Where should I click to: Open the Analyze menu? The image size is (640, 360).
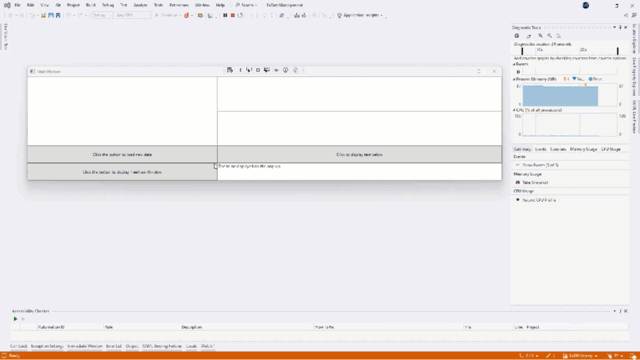pyautogui.click(x=140, y=5)
